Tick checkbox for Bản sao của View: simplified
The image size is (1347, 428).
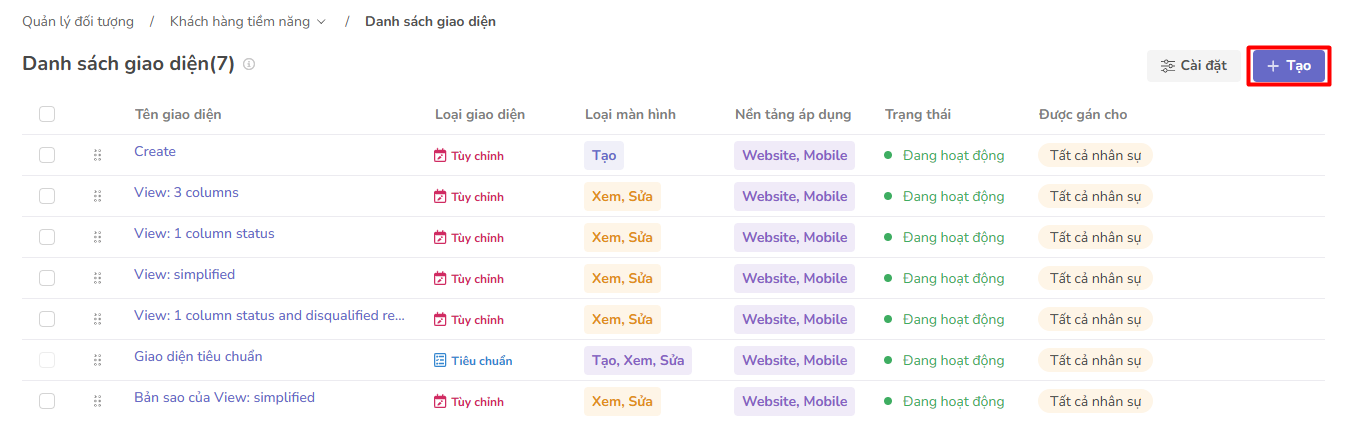[47, 401]
